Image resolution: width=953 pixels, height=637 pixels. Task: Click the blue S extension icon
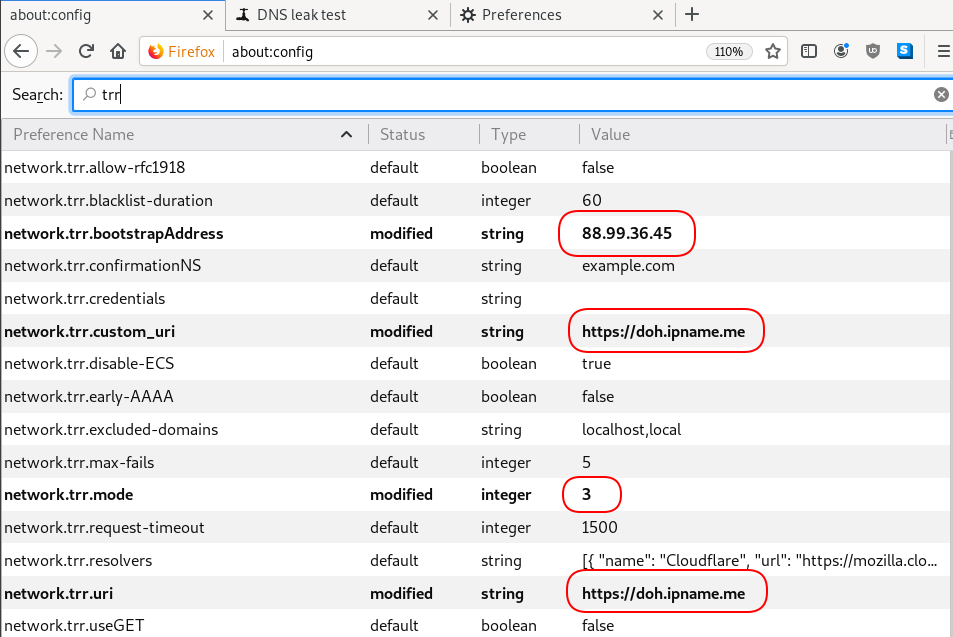[905, 51]
